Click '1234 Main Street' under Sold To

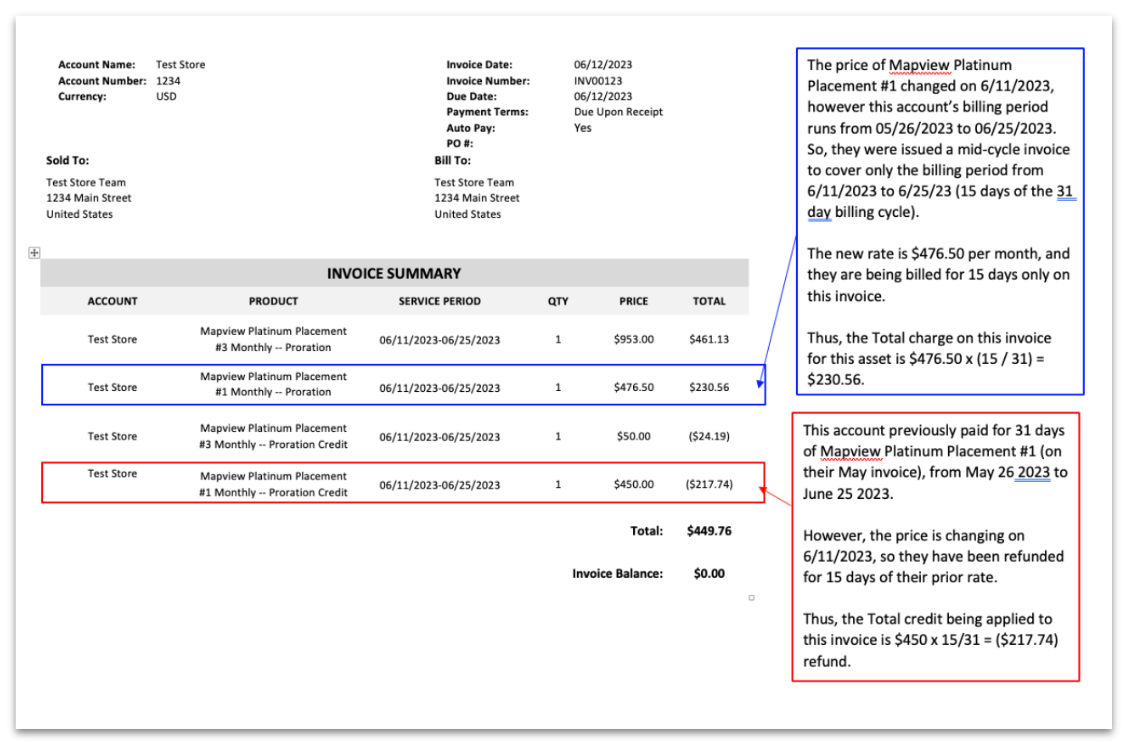pyautogui.click(x=89, y=198)
